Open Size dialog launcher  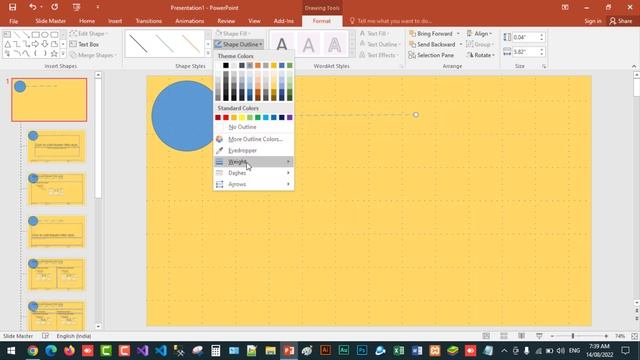click(544, 66)
